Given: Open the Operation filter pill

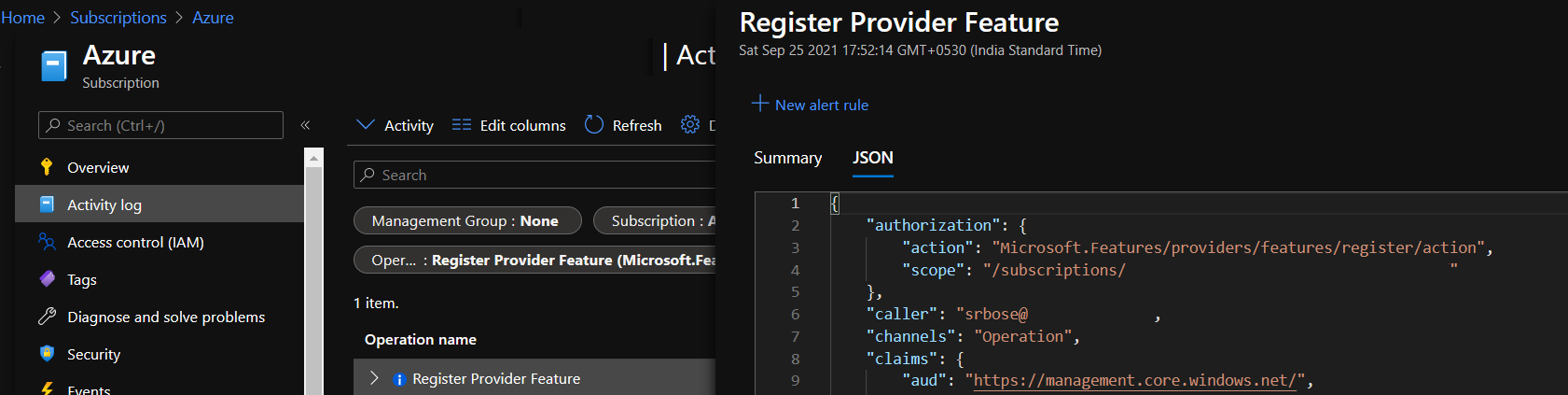Looking at the screenshot, I should pyautogui.click(x=534, y=260).
